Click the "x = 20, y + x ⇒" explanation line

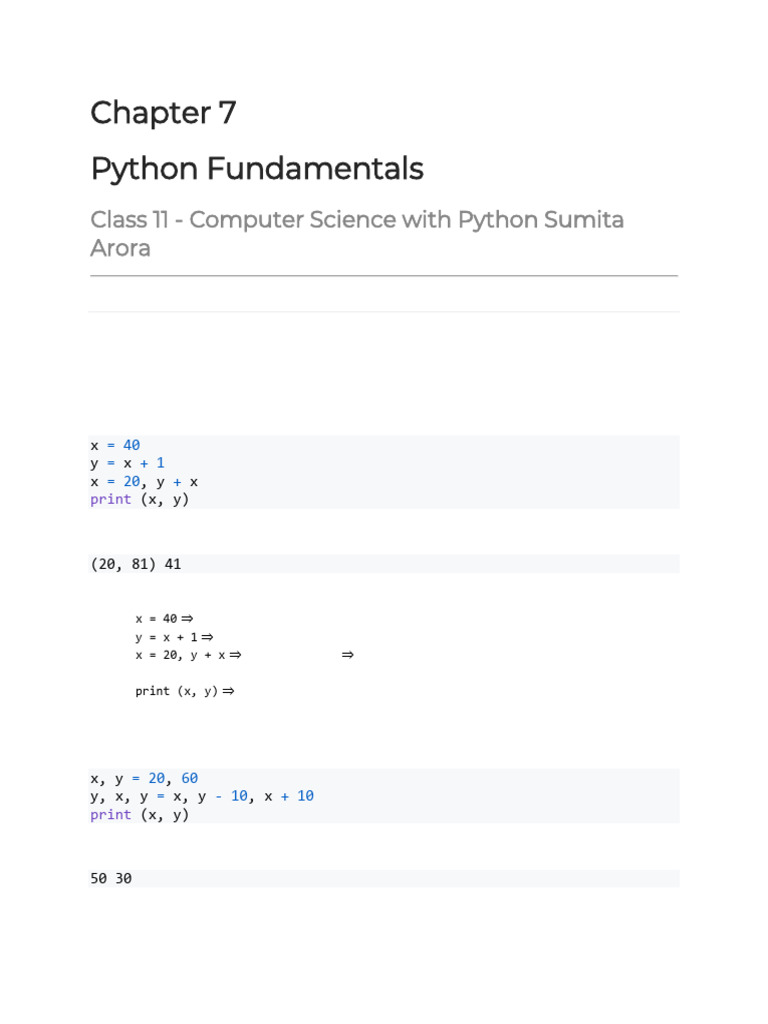point(188,655)
